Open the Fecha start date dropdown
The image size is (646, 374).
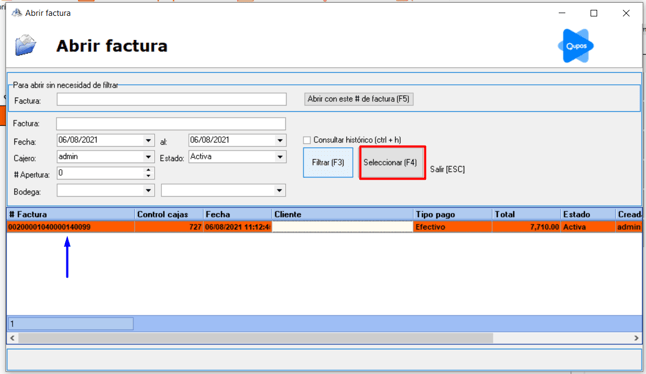point(148,140)
